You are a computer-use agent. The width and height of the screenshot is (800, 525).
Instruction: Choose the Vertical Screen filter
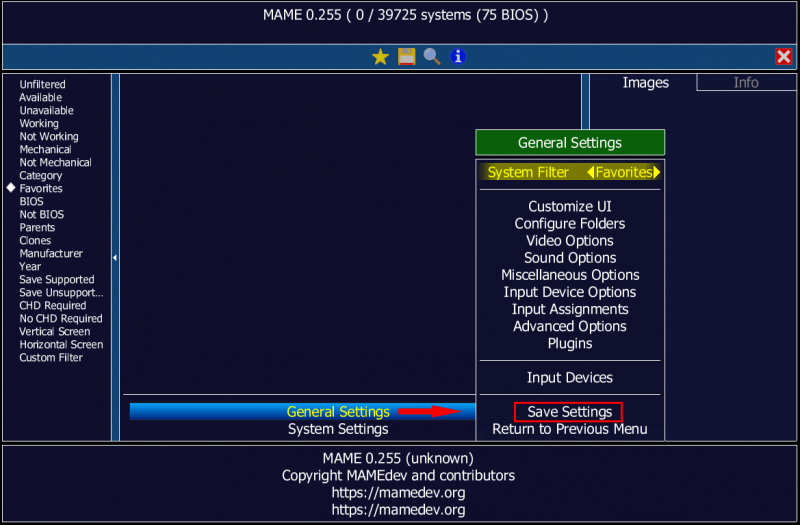pyautogui.click(x=55, y=332)
